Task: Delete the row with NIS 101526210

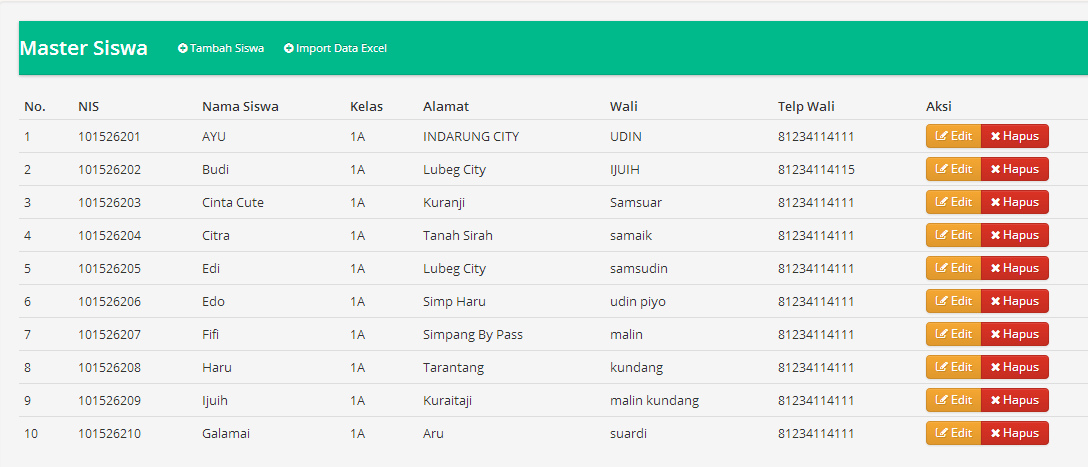Action: tap(1014, 433)
